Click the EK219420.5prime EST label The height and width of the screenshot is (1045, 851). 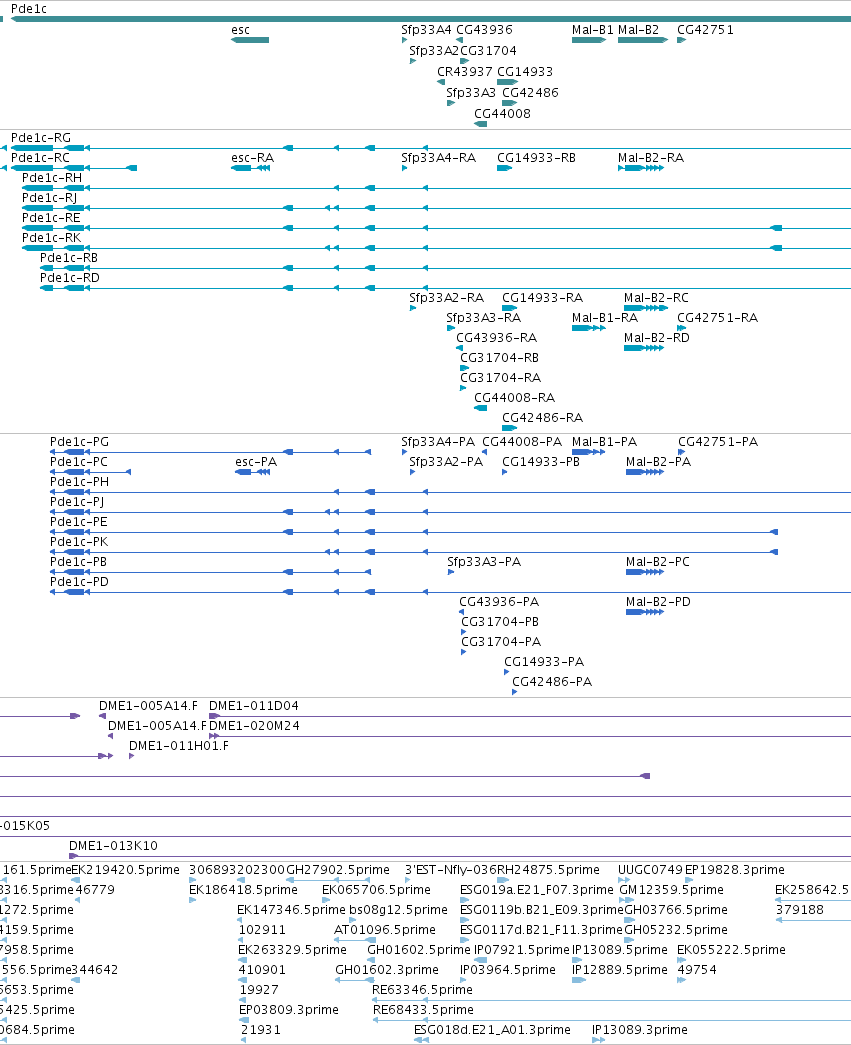click(x=125, y=870)
